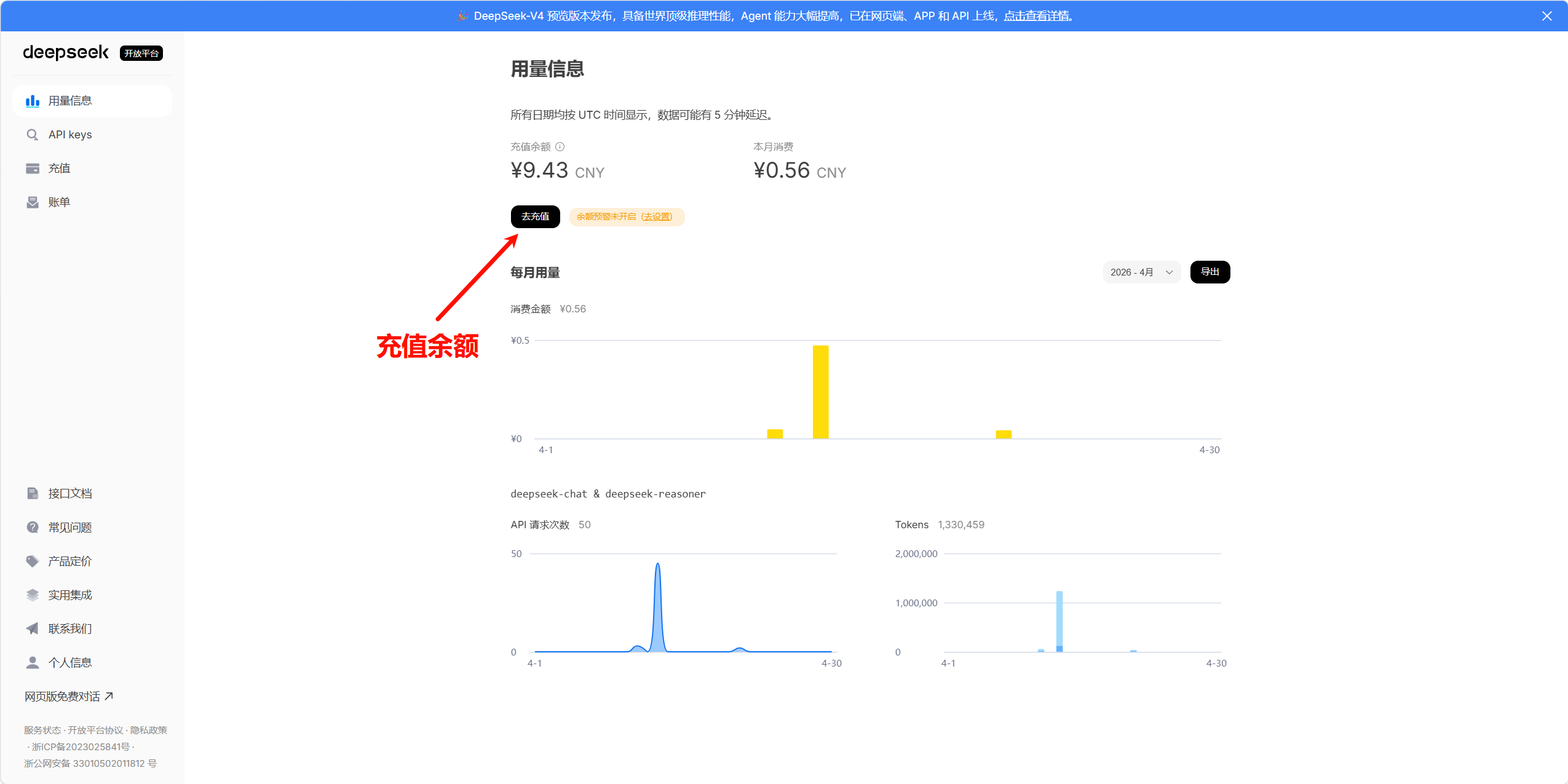This screenshot has width=1568, height=784.
Task: Click the 充值 wallet card icon
Action: (33, 168)
